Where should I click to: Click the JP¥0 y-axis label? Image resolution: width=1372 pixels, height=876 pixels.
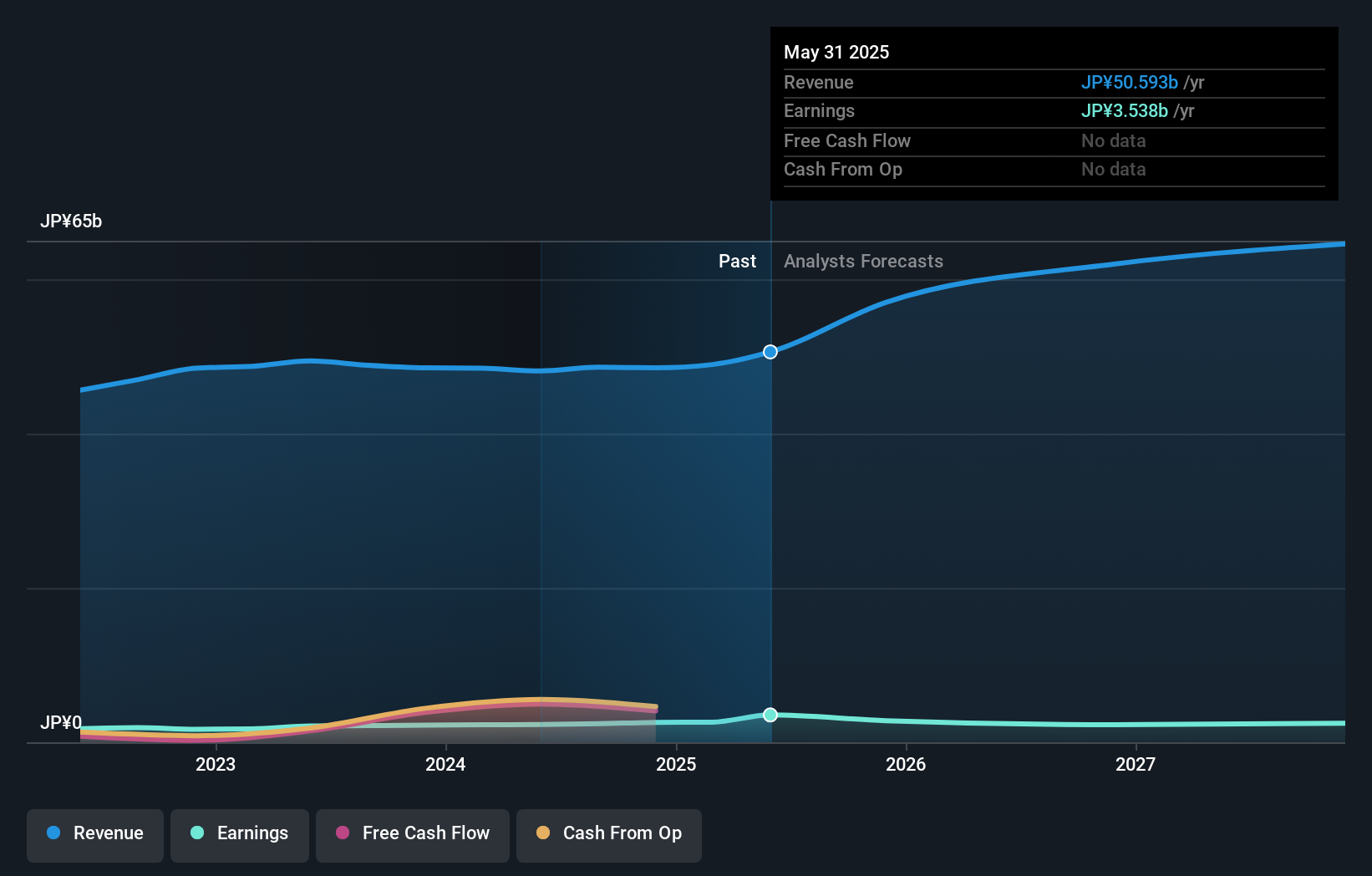(61, 722)
